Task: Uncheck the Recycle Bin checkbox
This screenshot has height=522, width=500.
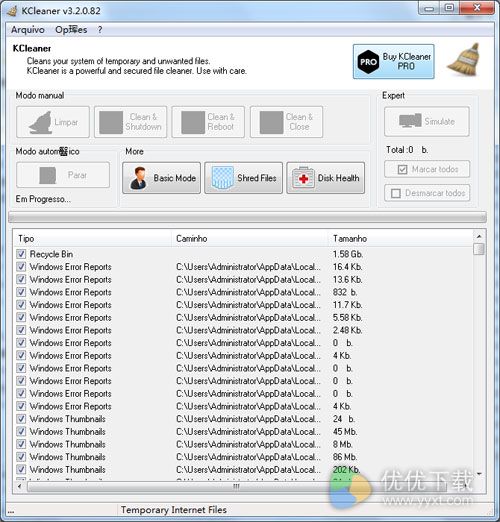Action: click(21, 254)
